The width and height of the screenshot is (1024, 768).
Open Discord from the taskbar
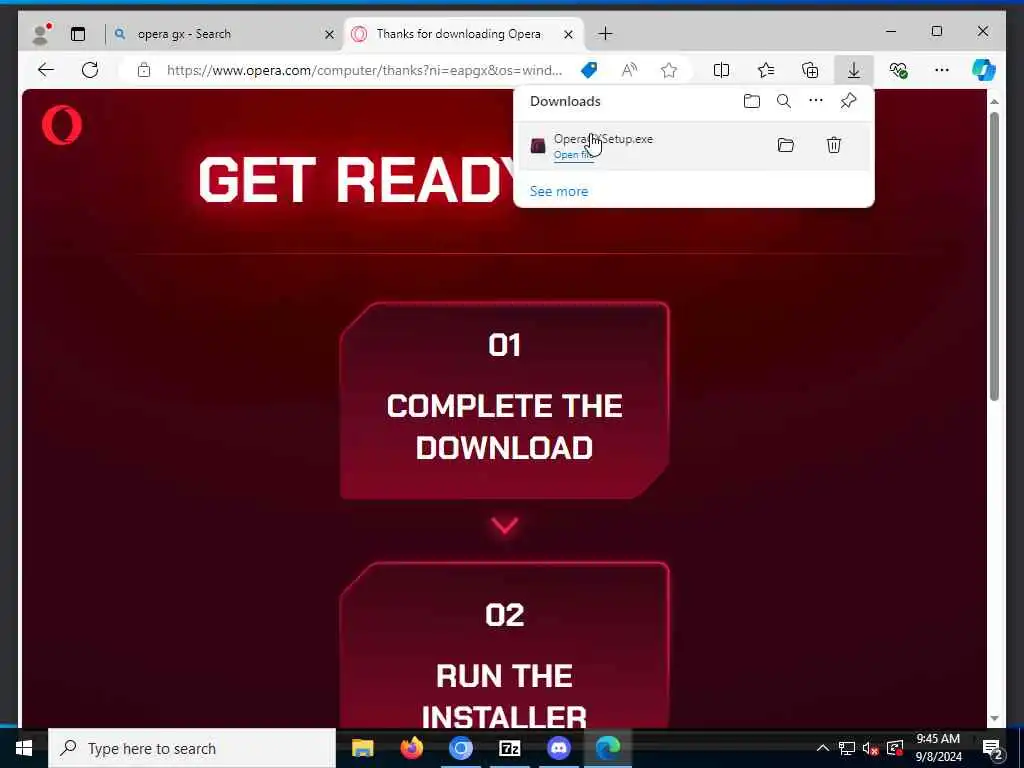point(558,748)
